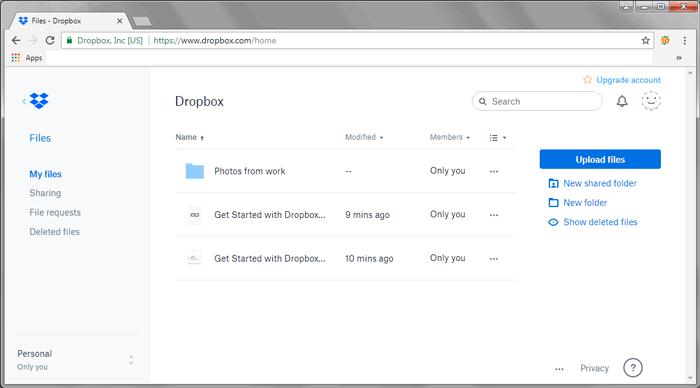Screen dimensions: 700x388
Task: Click Only you for Photos from work
Action: (447, 171)
